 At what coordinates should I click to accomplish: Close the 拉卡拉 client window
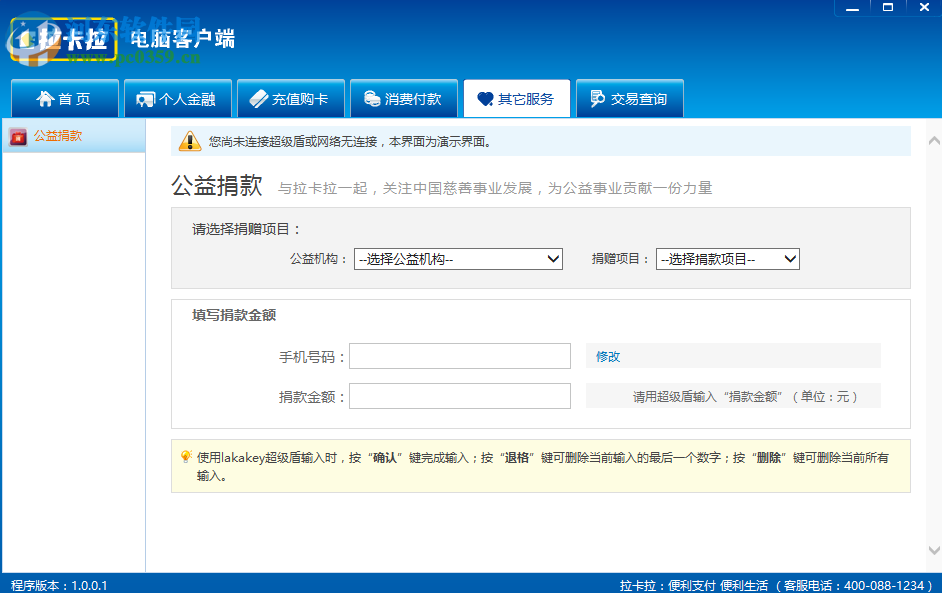[x=924, y=8]
